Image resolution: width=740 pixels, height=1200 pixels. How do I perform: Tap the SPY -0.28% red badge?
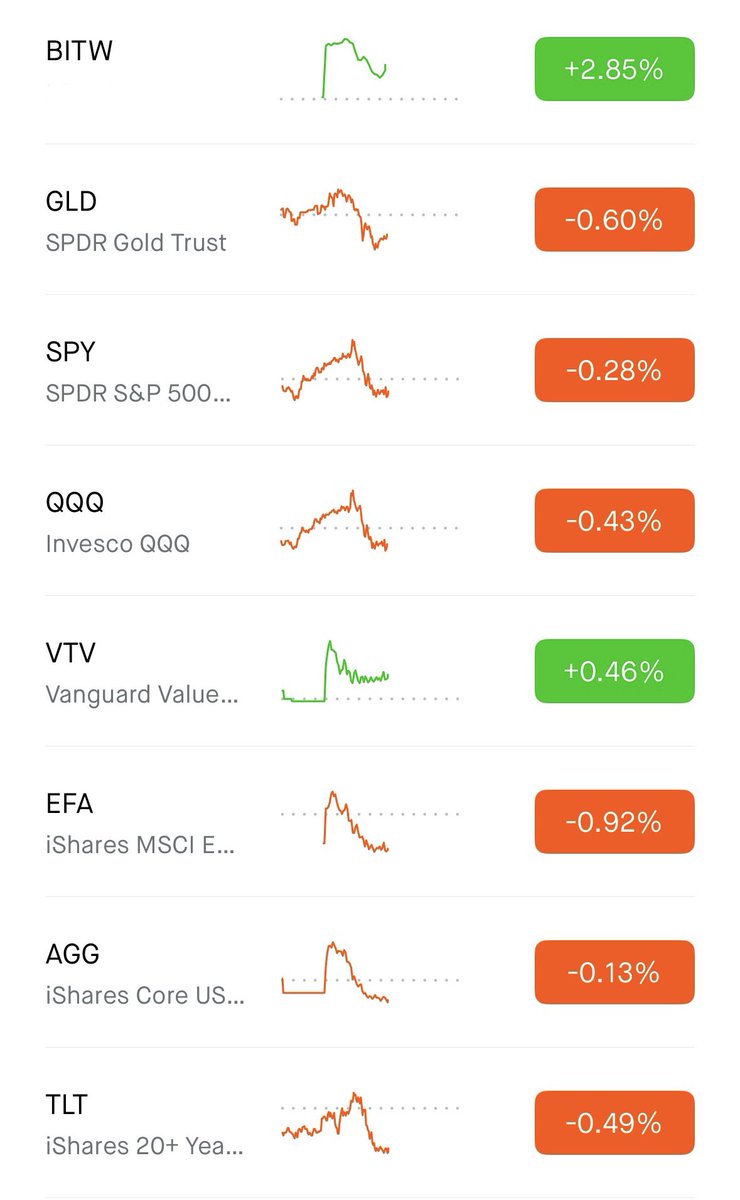[614, 370]
